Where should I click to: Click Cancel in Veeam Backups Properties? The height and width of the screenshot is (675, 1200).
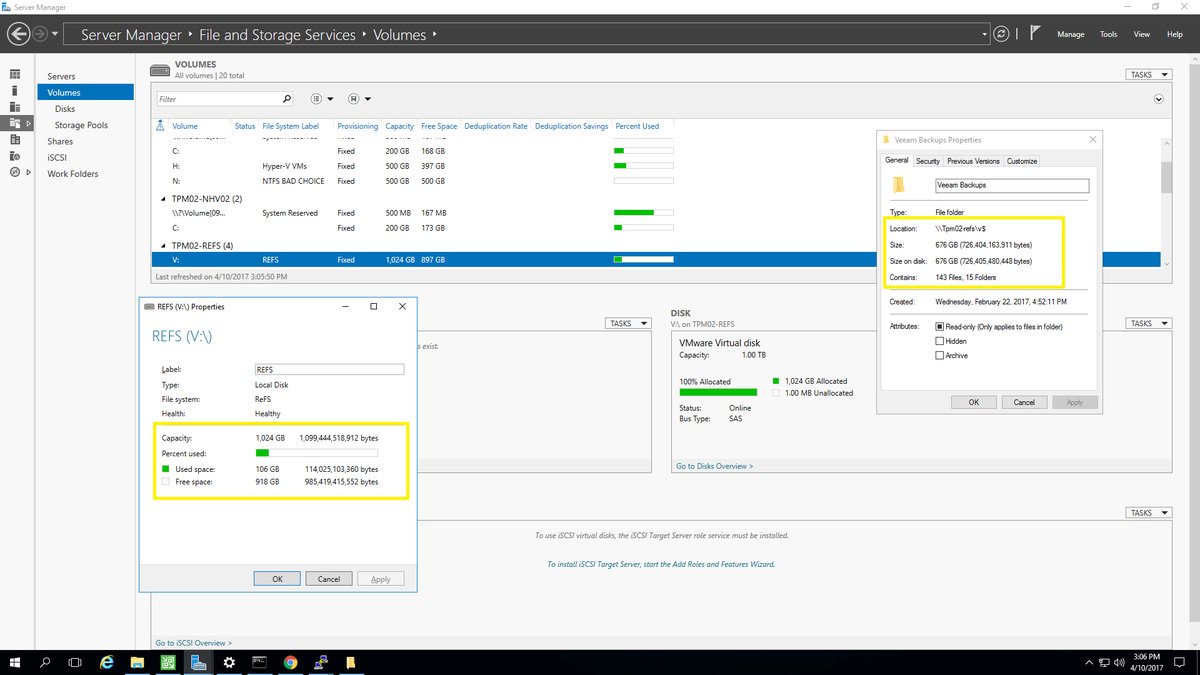pyautogui.click(x=1024, y=402)
